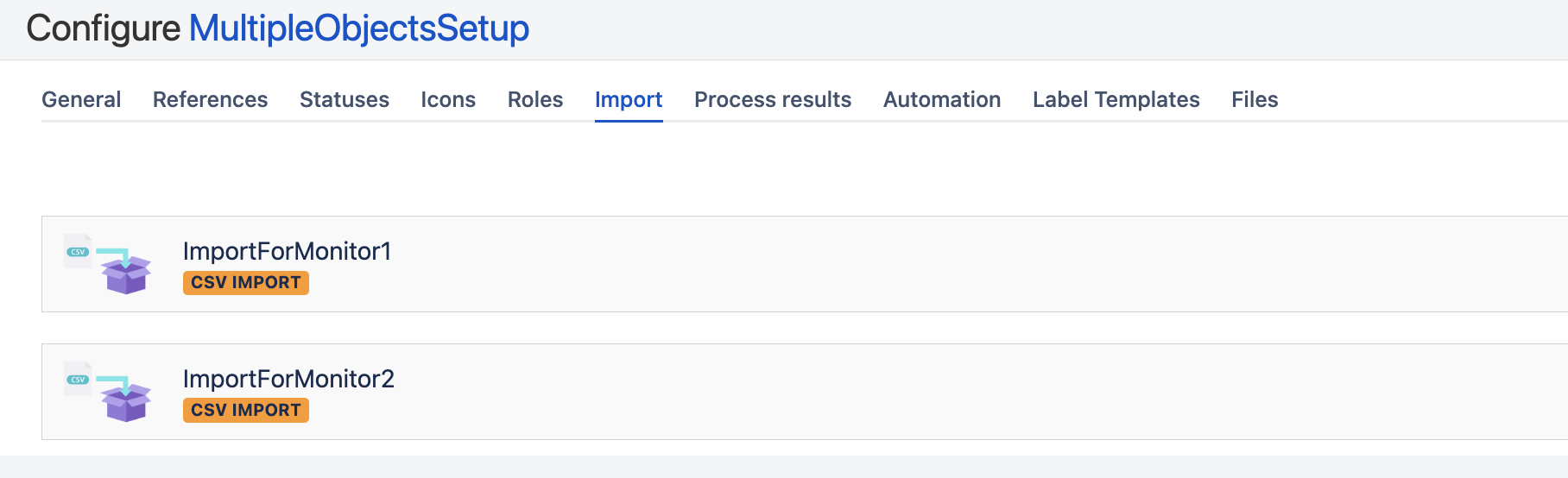Viewport: 1568px width, 478px height.
Task: Go to the Files tab
Action: click(1254, 99)
